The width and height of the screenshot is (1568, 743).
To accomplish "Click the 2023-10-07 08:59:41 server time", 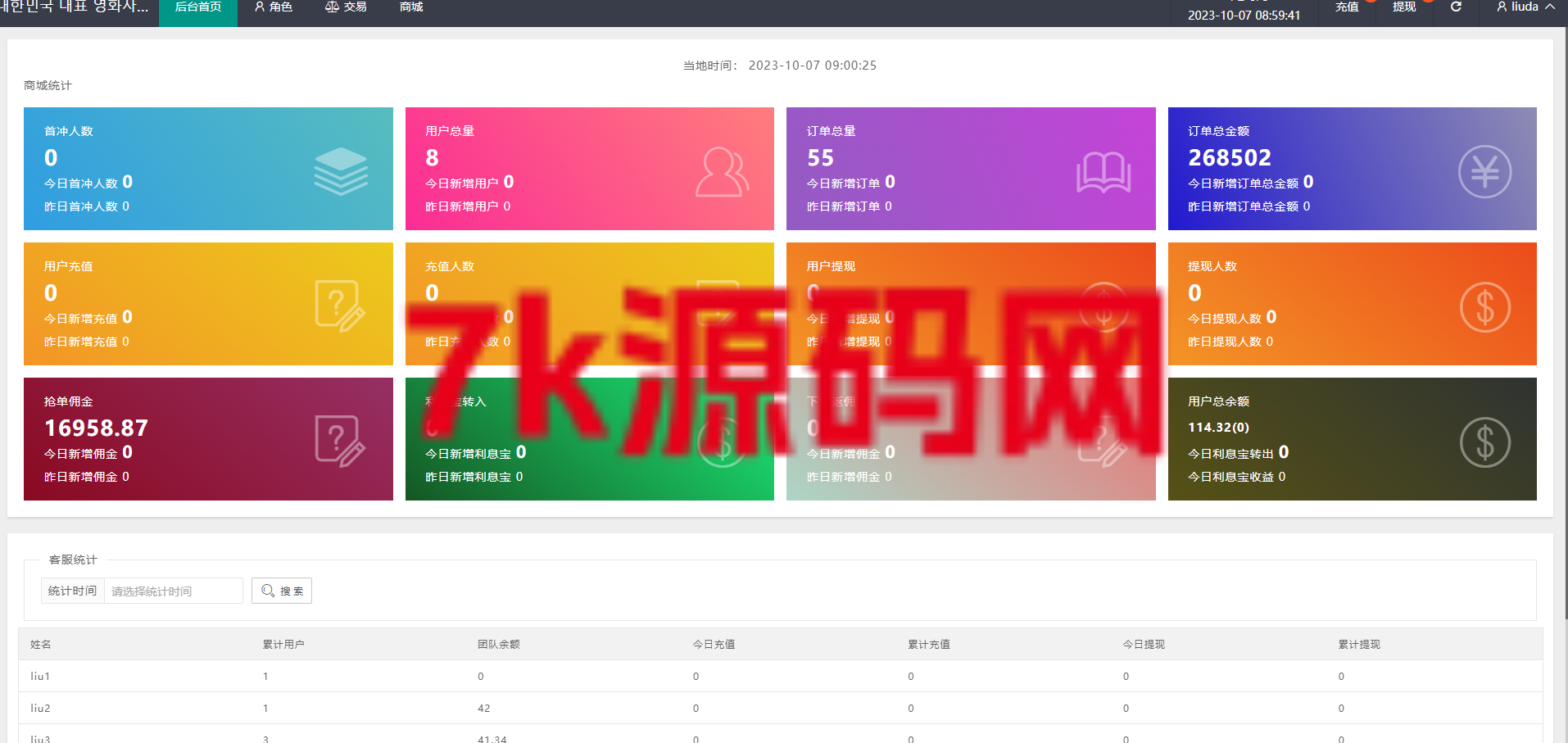I will [x=1244, y=16].
